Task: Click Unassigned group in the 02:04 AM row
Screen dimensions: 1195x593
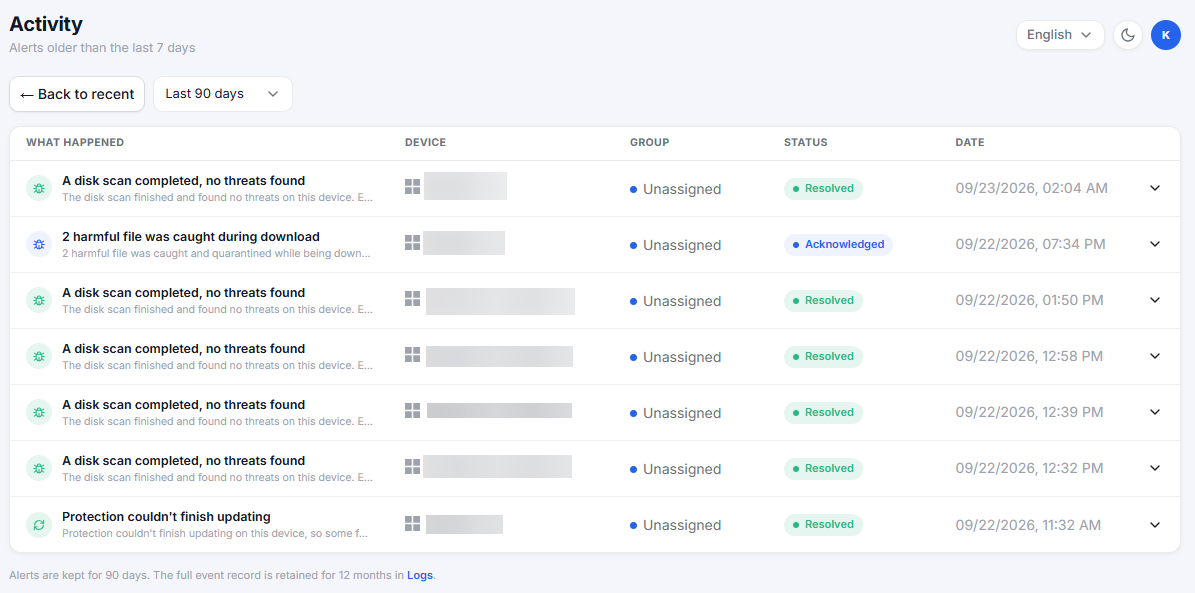Action: (x=676, y=189)
